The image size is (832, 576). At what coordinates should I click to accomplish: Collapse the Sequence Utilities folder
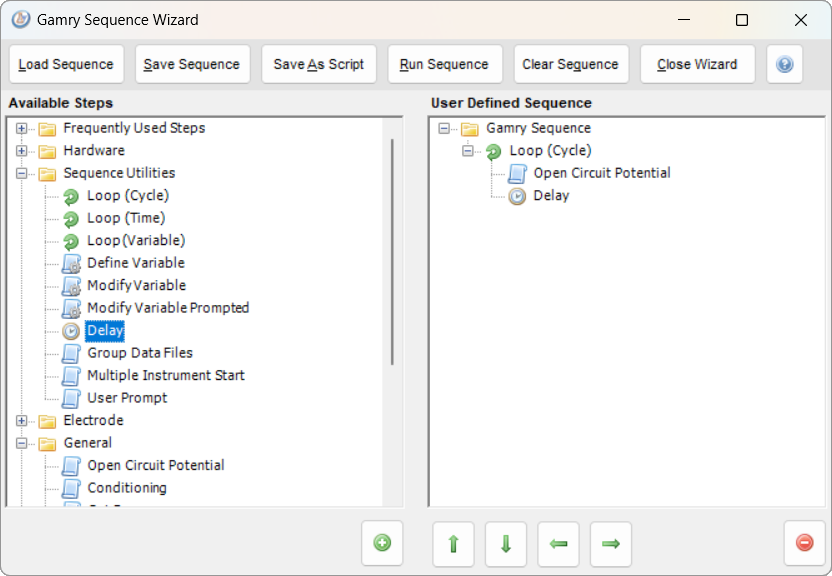[21, 173]
